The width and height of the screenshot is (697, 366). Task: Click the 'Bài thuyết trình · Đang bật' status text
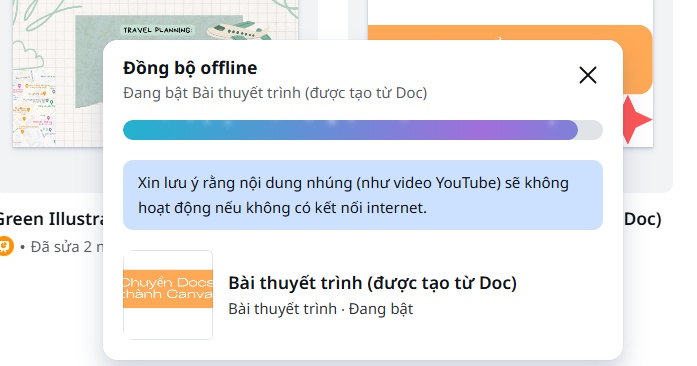pyautogui.click(x=320, y=309)
